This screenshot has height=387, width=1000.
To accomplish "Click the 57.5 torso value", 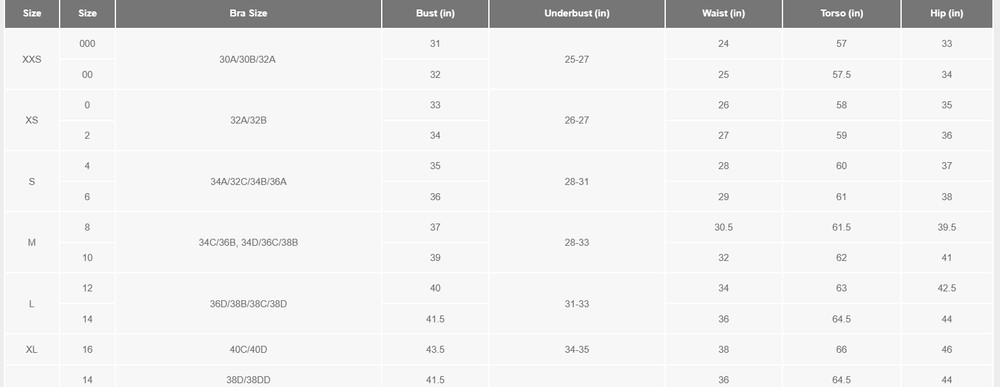I will pos(841,75).
